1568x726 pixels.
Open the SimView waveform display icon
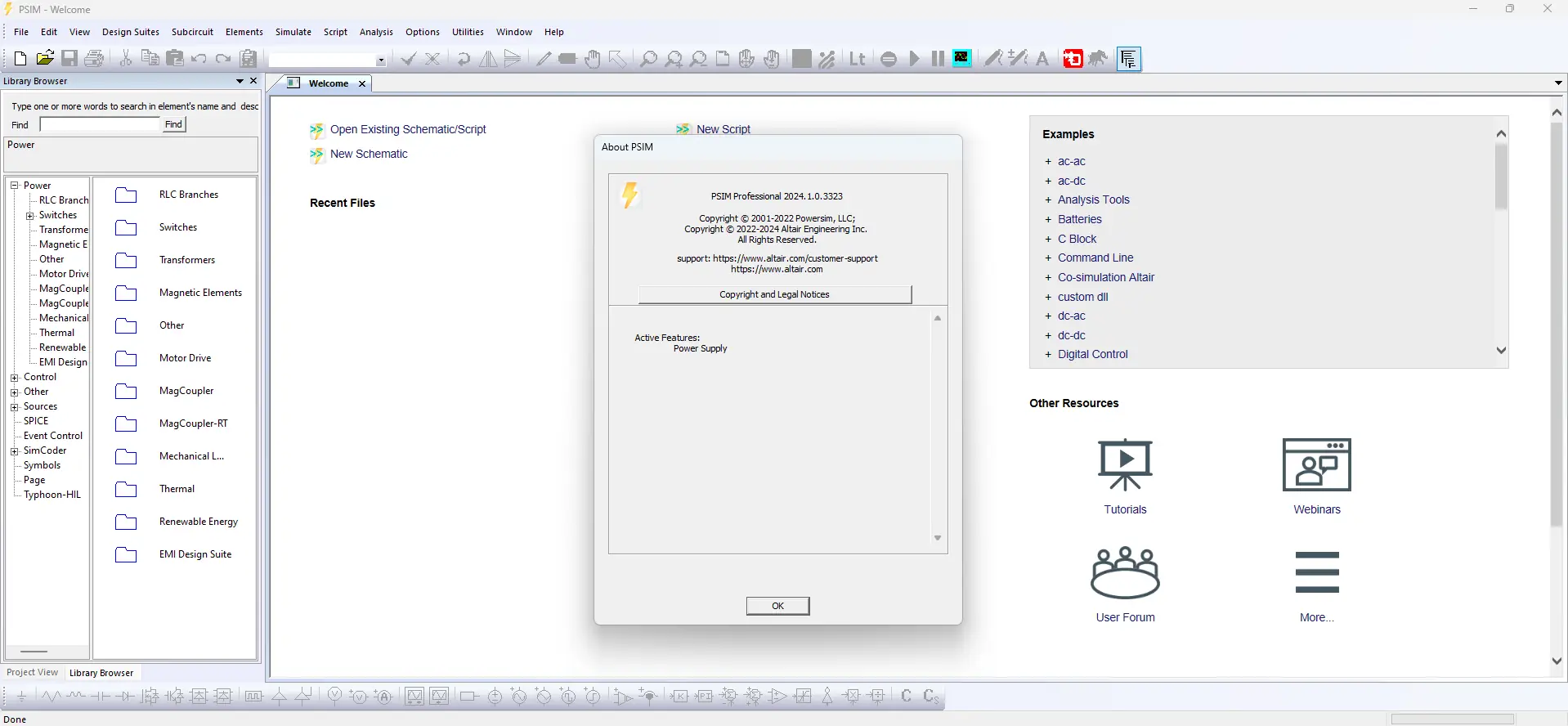point(962,58)
